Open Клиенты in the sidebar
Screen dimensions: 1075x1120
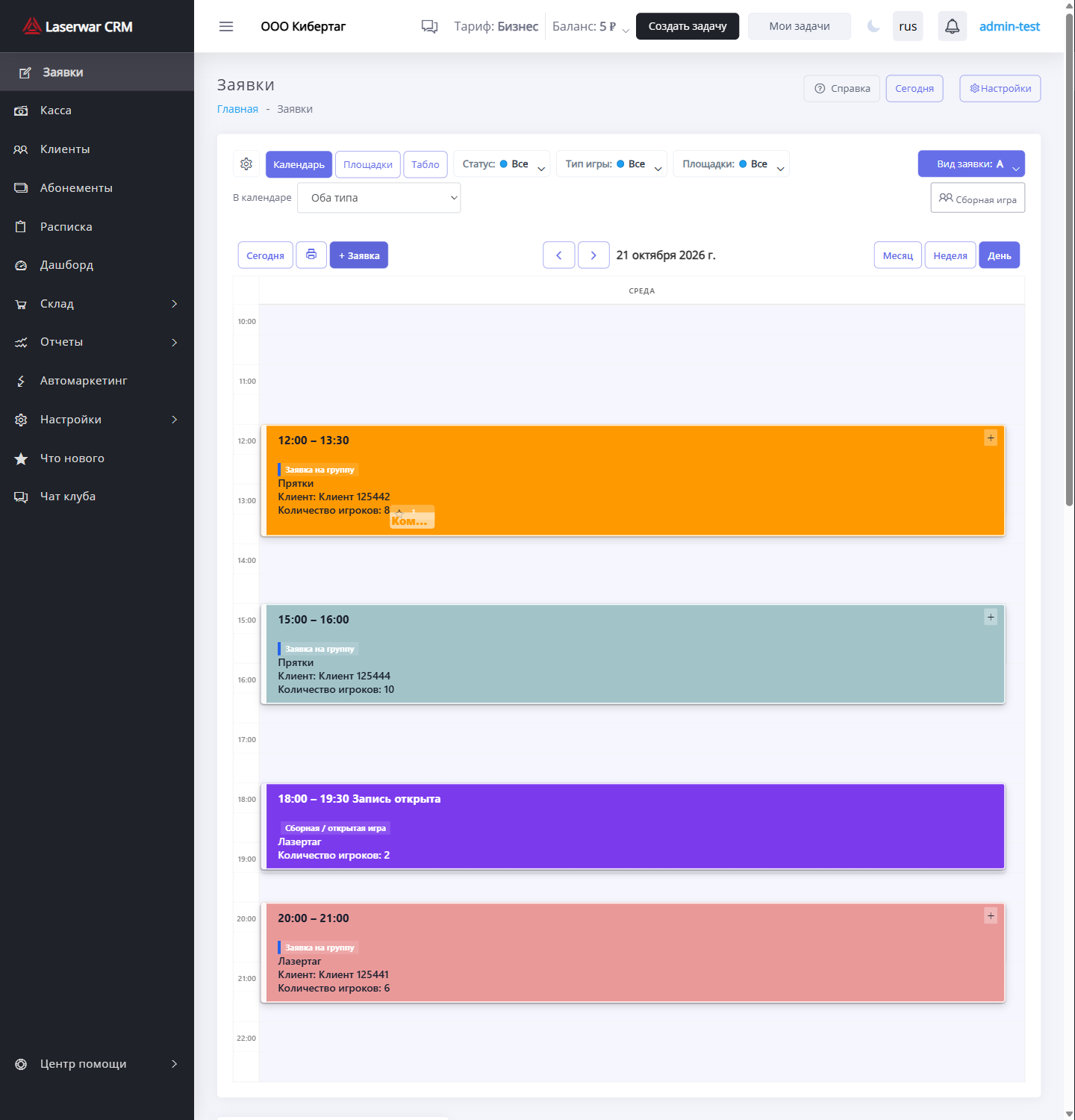point(97,149)
